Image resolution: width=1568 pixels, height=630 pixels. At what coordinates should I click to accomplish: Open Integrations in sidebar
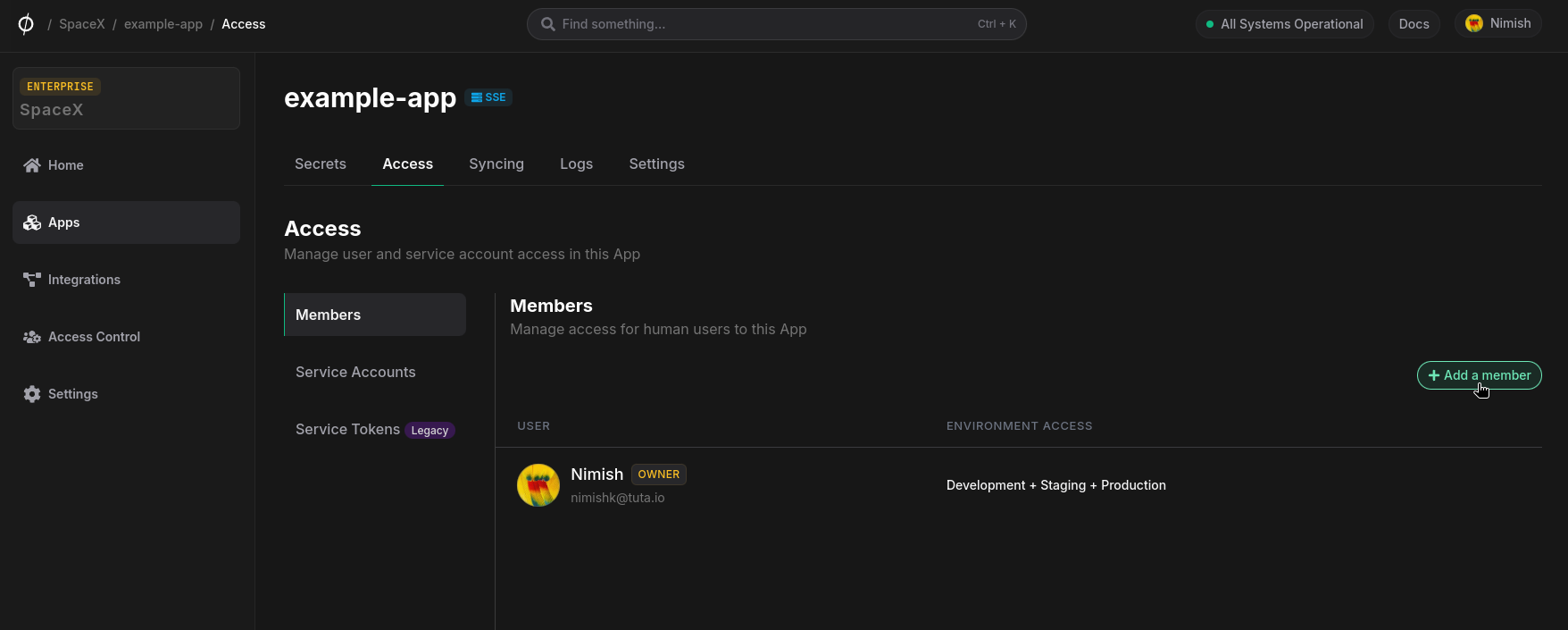click(x=126, y=280)
